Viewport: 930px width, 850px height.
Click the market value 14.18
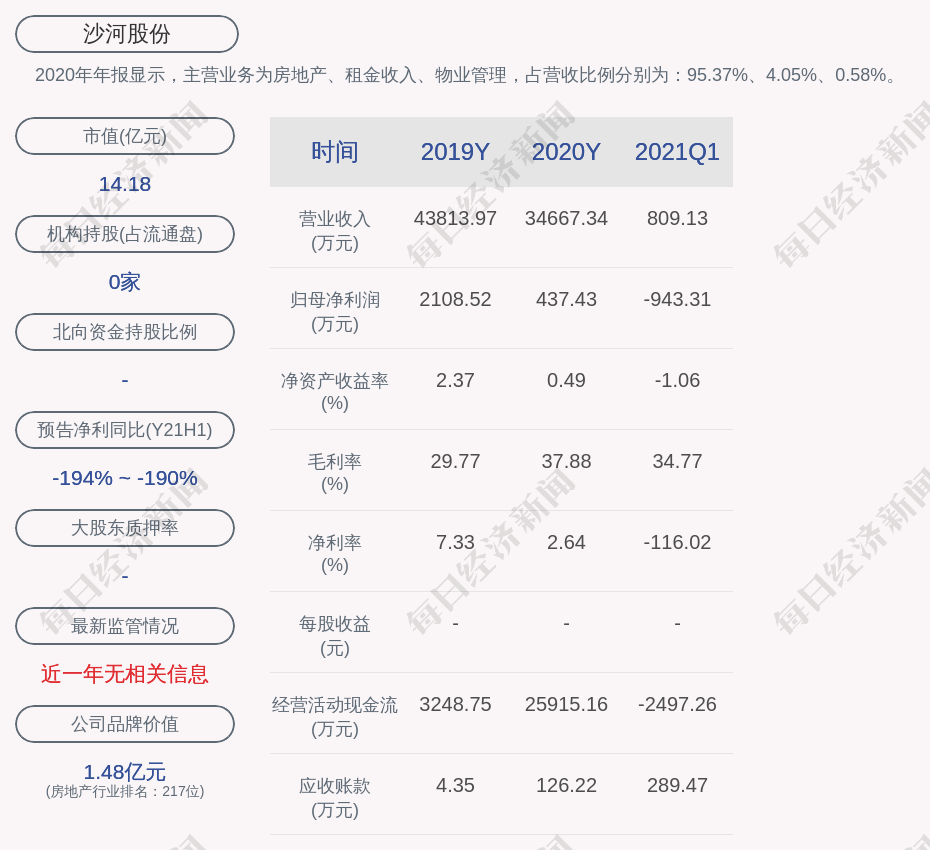pos(125,184)
